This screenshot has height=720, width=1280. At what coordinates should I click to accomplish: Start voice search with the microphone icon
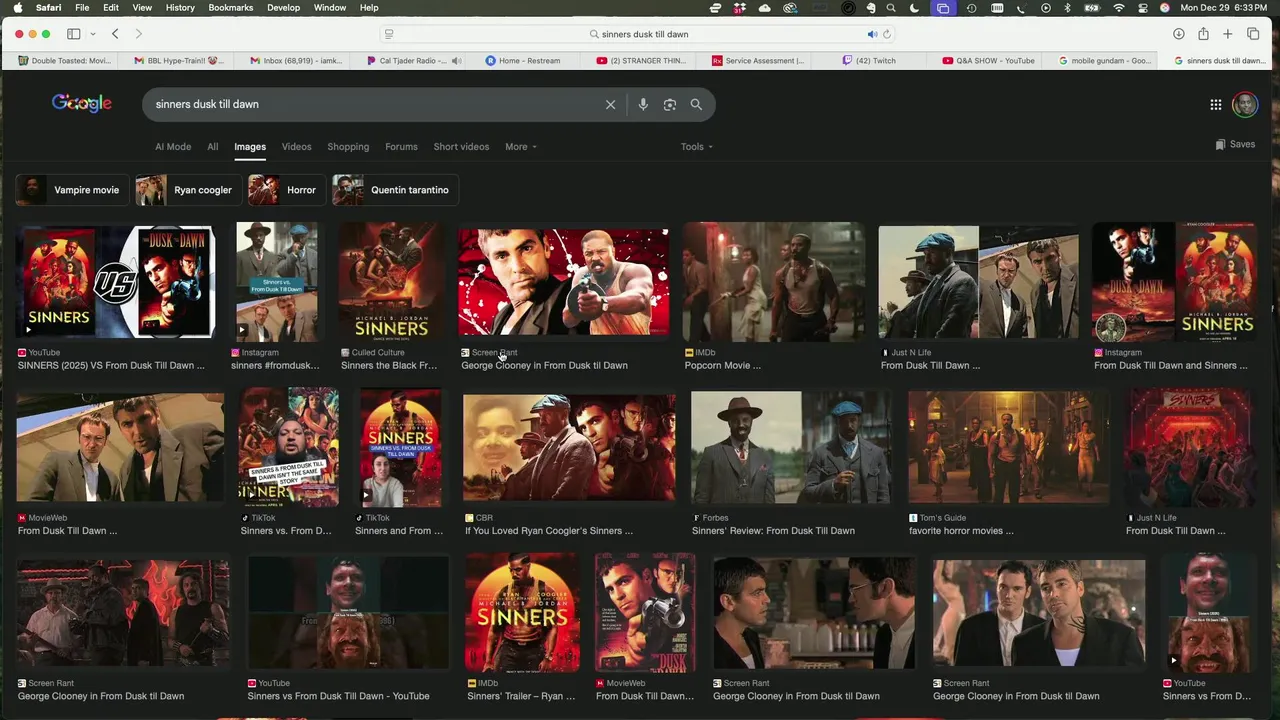643,104
